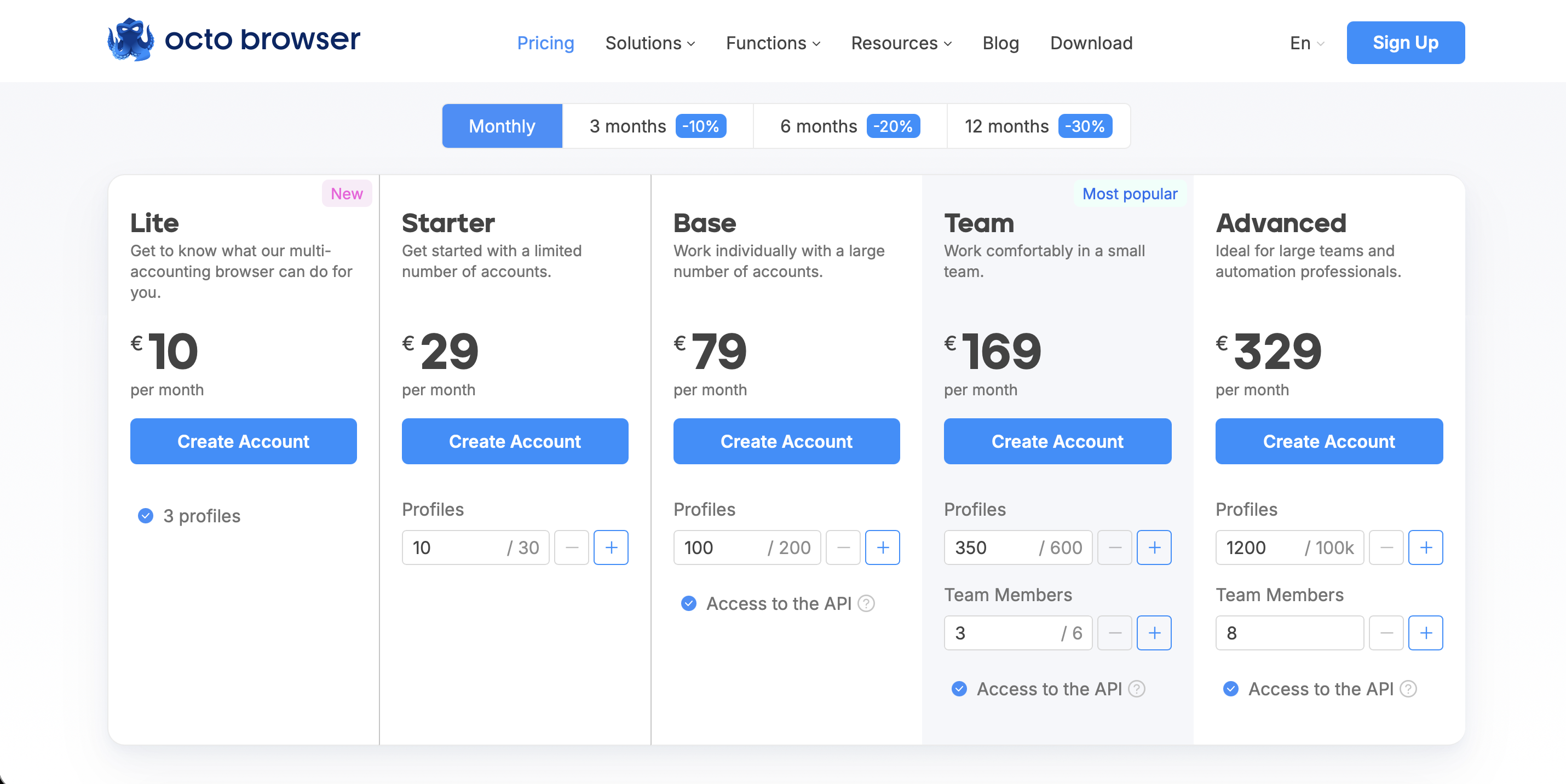Click help icon next to Team API access
The width and height of the screenshot is (1566, 784).
point(1136,689)
